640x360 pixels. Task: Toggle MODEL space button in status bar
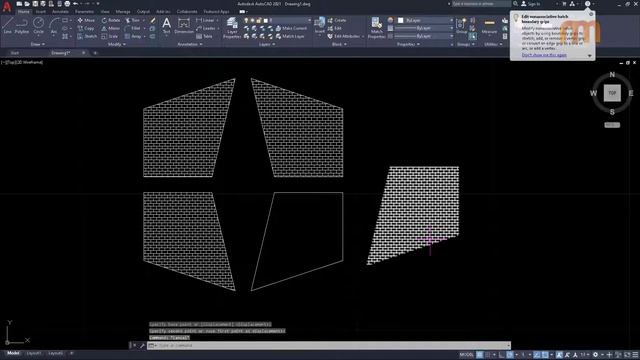[466, 355]
